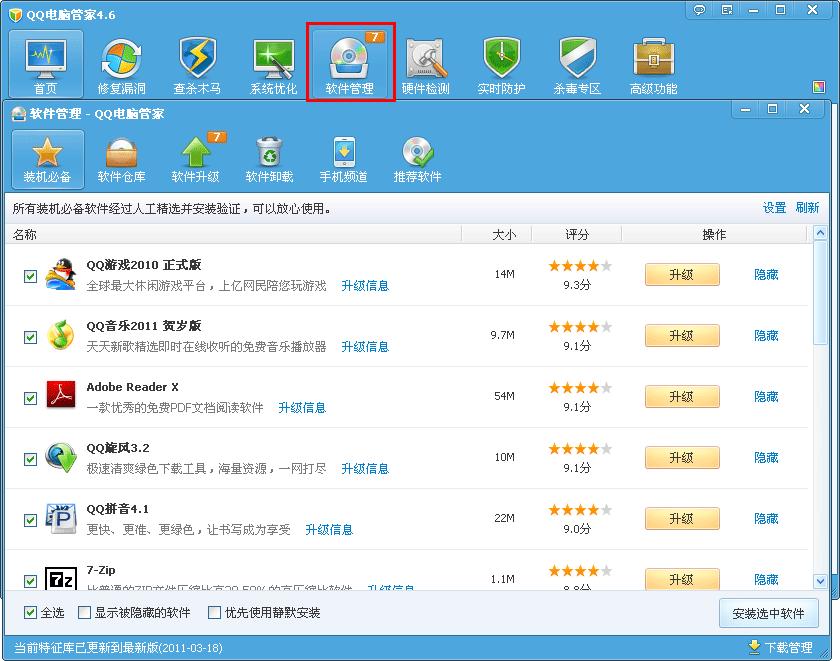This screenshot has width=840, height=661.
Task: Open 硬件检测 hardware detection
Action: [425, 63]
